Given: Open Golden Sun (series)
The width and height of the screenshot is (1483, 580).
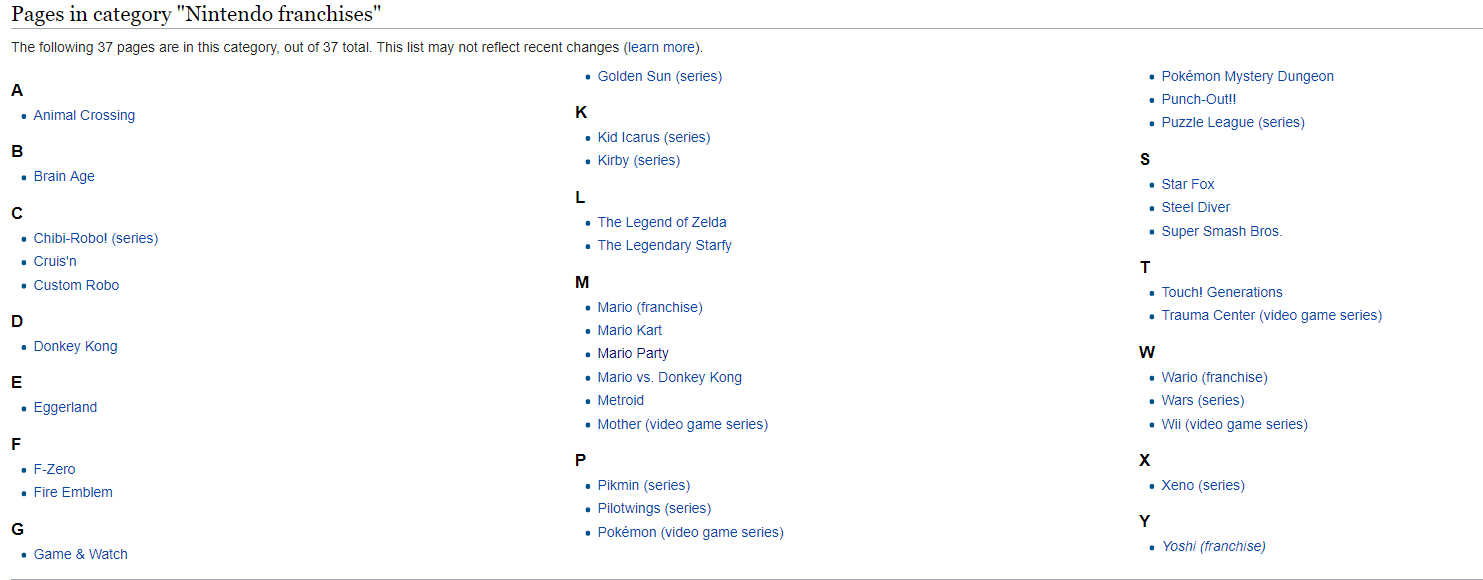Looking at the screenshot, I should point(660,76).
